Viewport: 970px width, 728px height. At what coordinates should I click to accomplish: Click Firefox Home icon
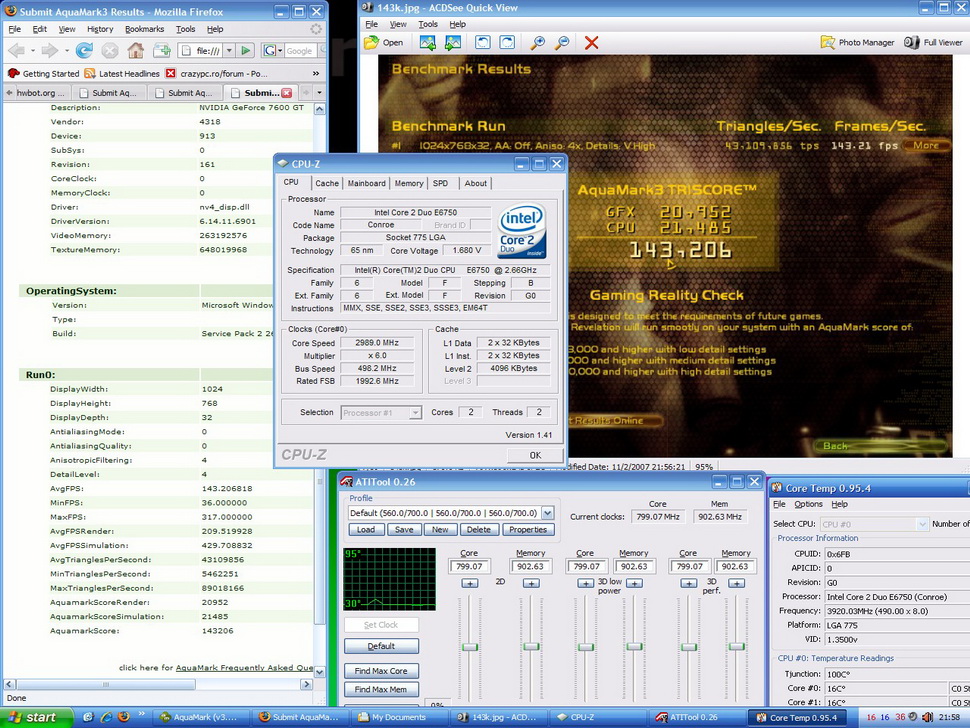pos(135,51)
